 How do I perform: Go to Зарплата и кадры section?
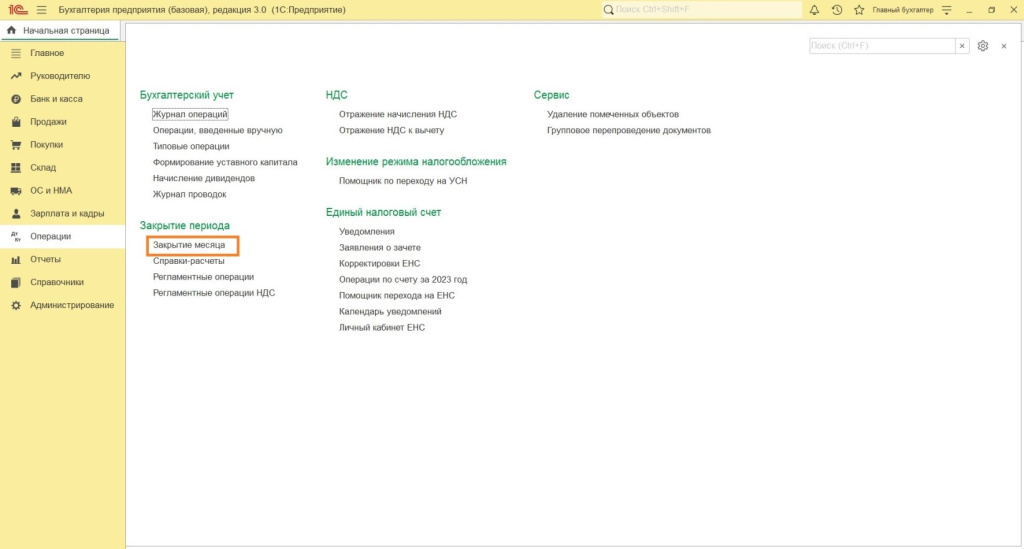click(67, 213)
